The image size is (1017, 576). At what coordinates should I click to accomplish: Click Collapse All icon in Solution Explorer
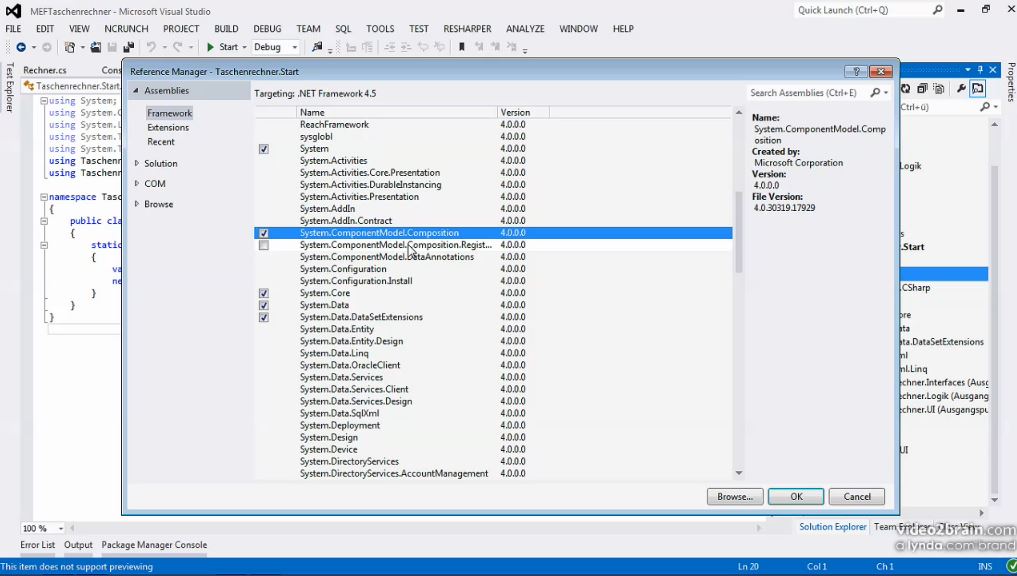tap(922, 89)
